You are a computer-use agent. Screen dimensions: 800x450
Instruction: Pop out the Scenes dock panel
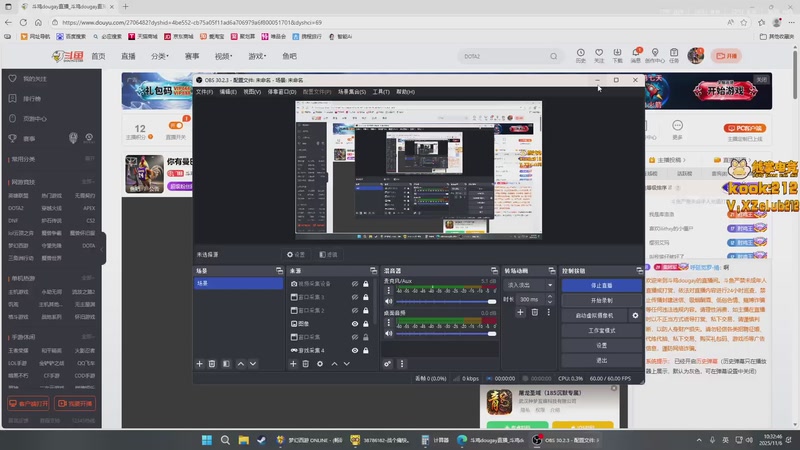tap(279, 270)
